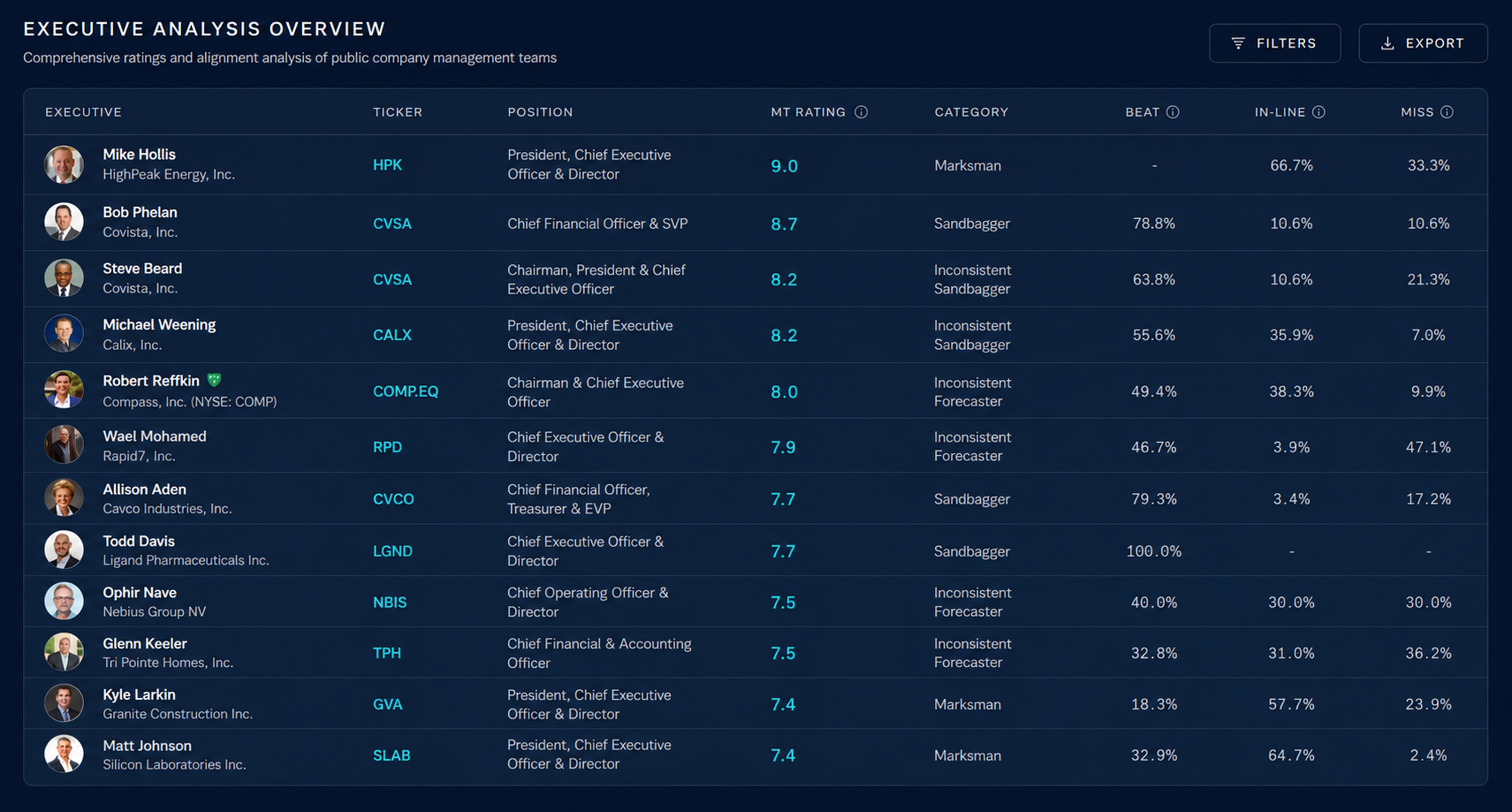1512x812 pixels.
Task: Click the 9.0 MT rating value
Action: point(784,166)
